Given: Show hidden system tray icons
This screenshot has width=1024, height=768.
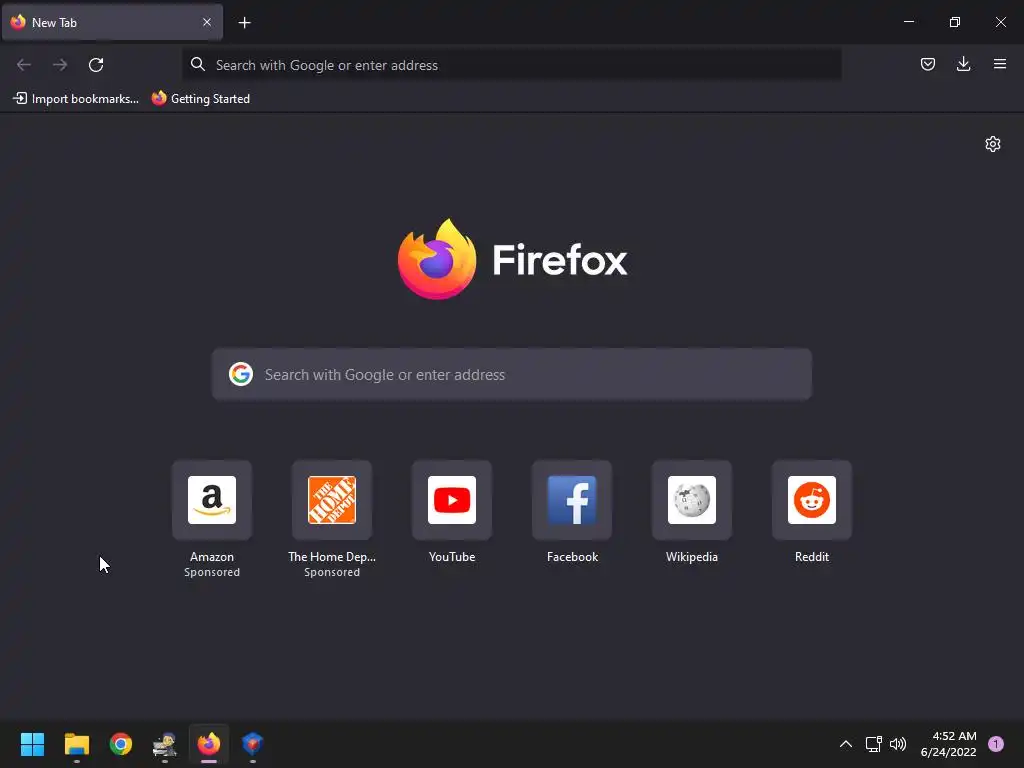Looking at the screenshot, I should coord(846,744).
